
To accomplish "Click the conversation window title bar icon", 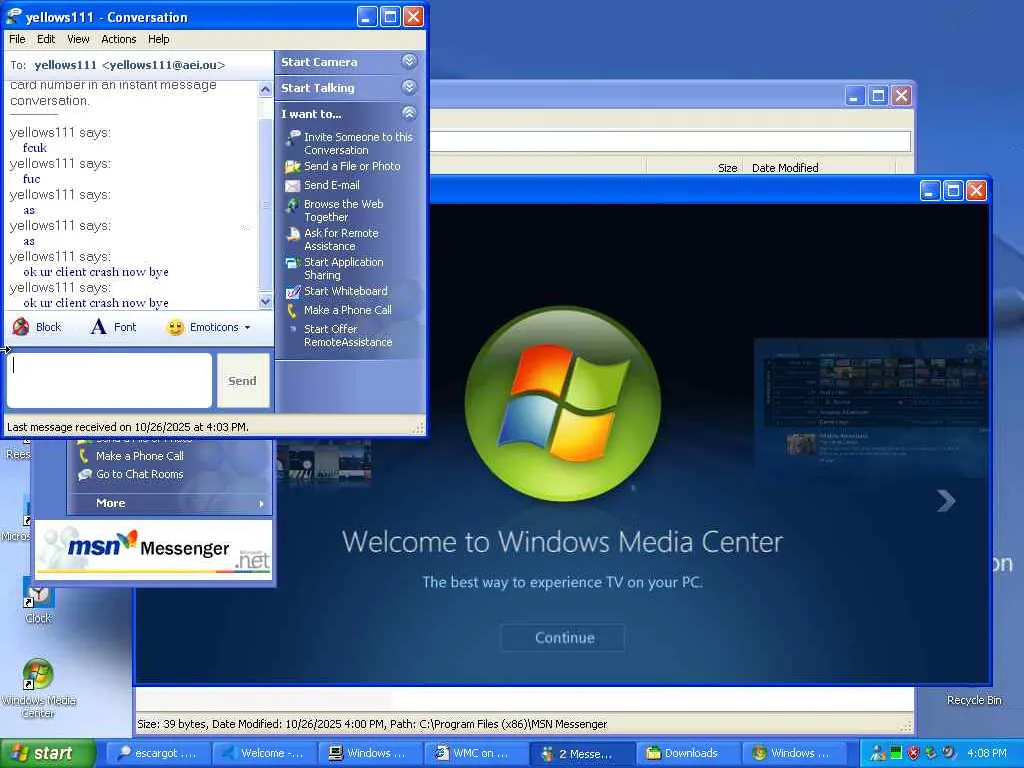I will (x=14, y=17).
